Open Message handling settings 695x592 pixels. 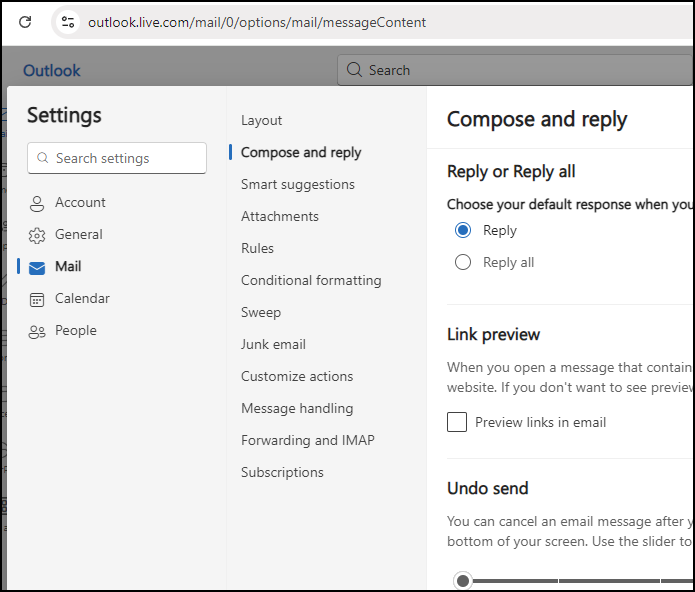pyautogui.click(x=297, y=408)
